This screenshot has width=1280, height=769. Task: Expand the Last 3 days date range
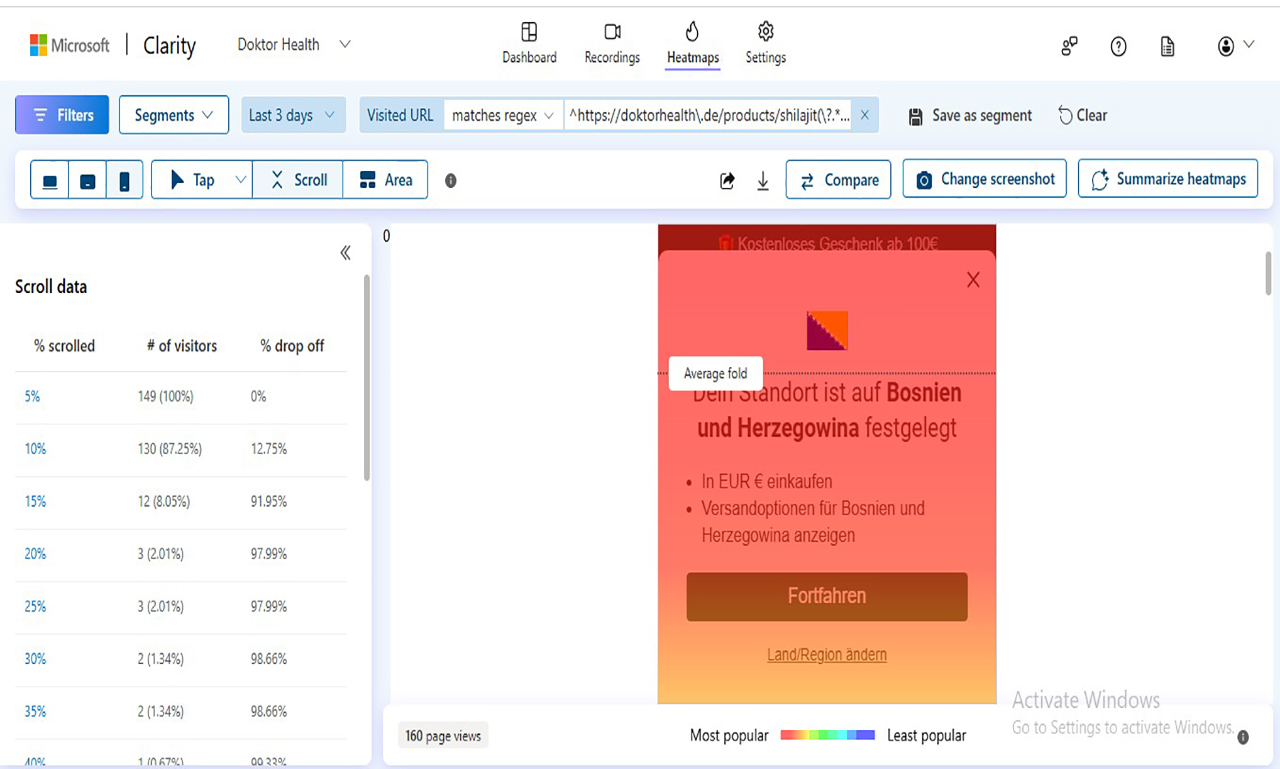point(292,115)
